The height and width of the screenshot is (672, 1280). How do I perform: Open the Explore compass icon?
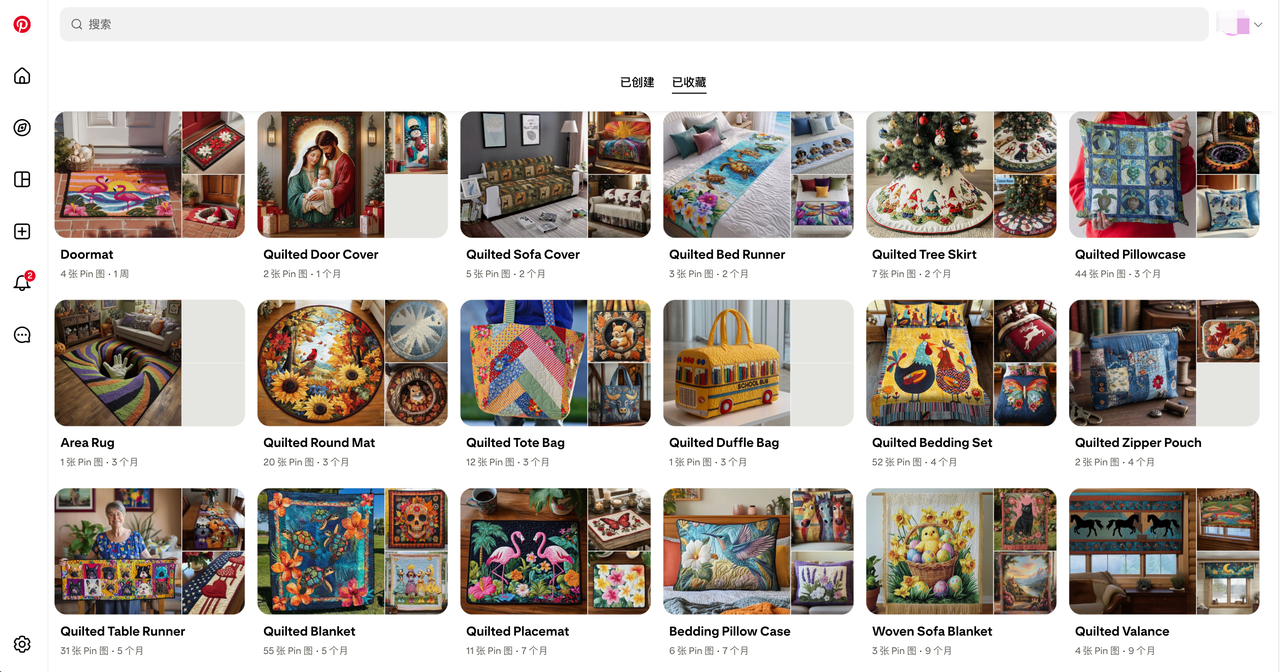pos(22,128)
